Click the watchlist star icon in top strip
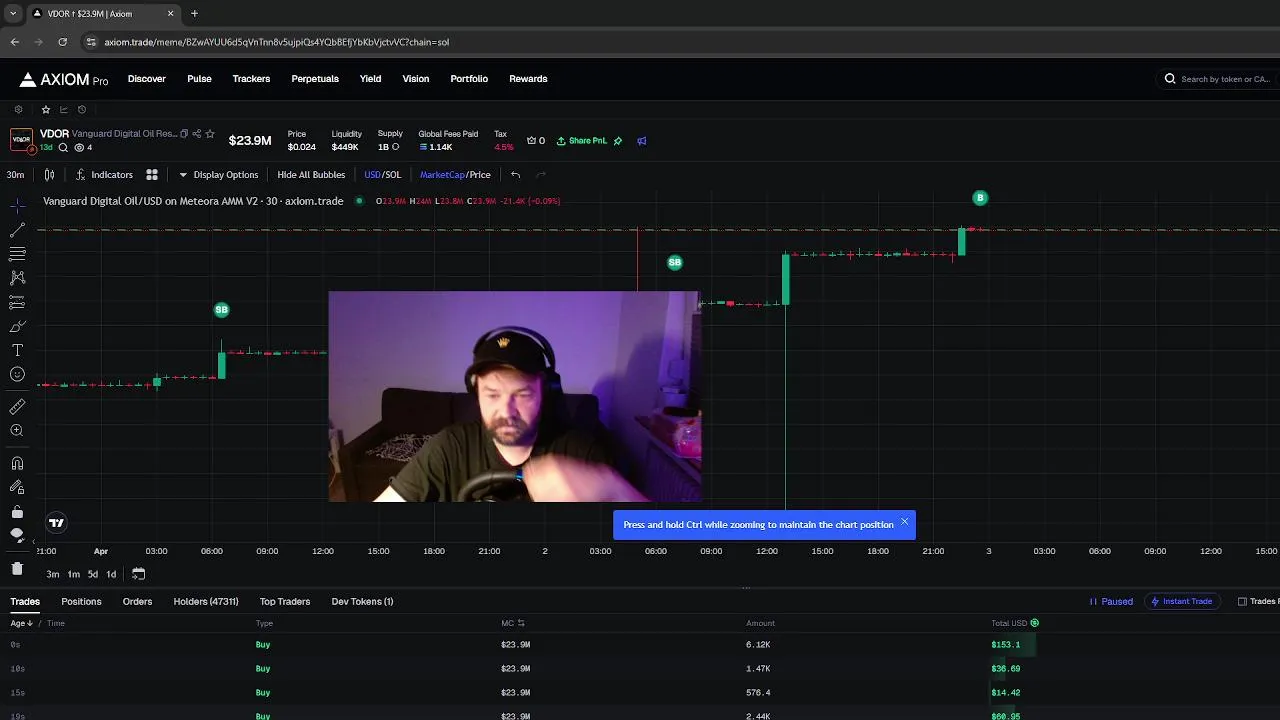 45,109
